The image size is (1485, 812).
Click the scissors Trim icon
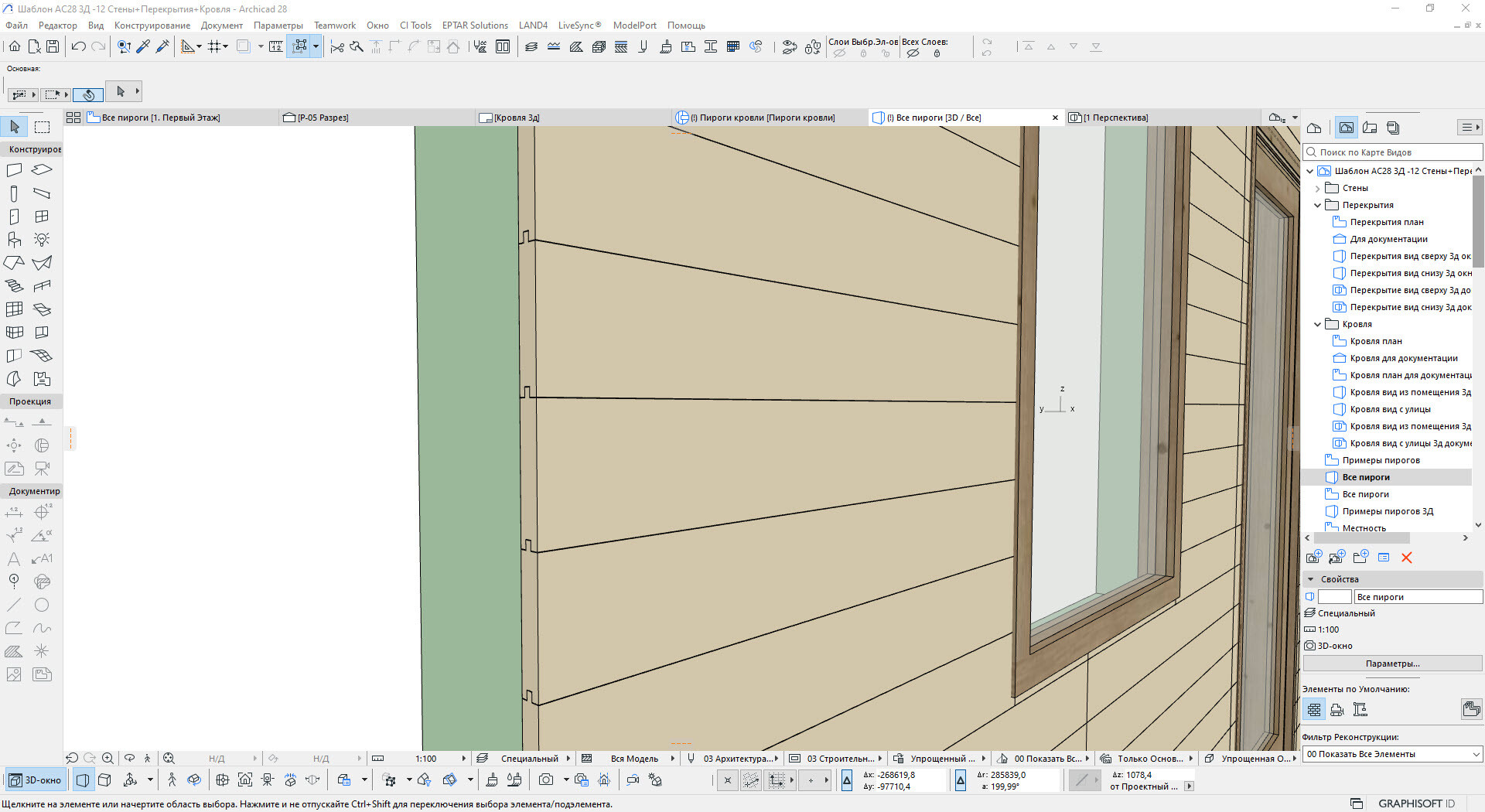point(336,47)
